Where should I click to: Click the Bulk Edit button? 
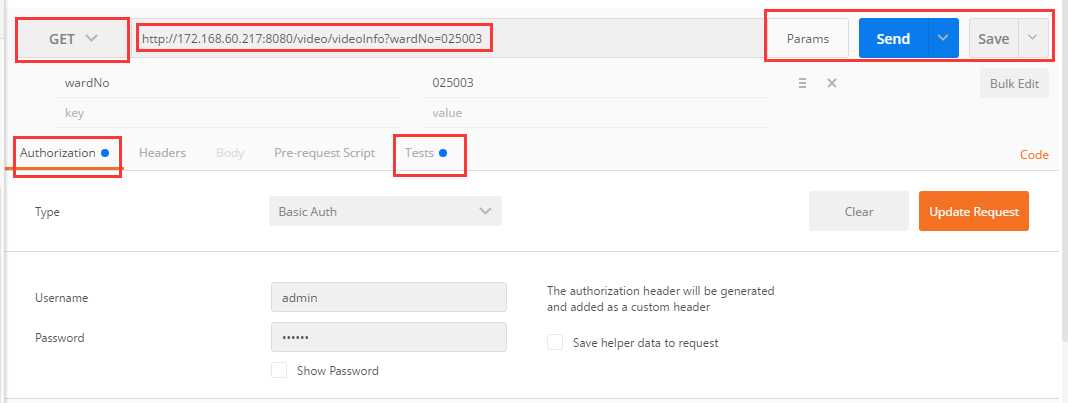point(1014,84)
